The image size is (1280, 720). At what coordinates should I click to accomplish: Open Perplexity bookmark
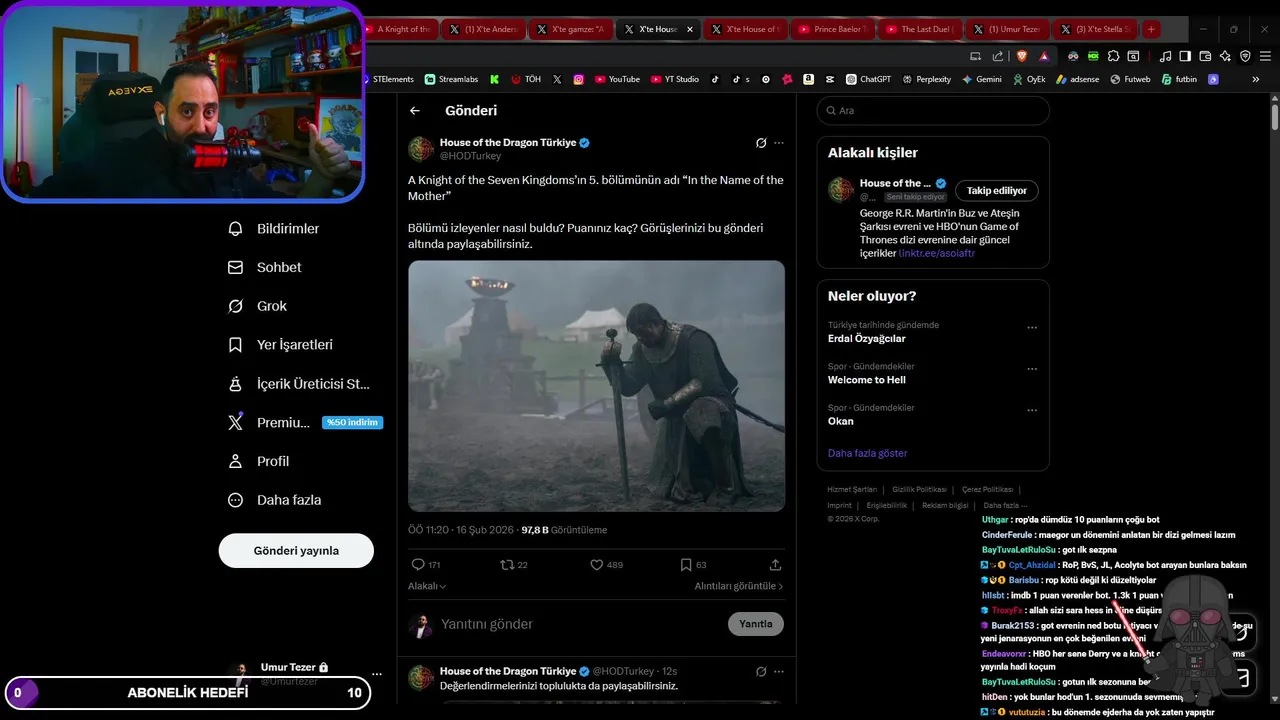click(x=925, y=79)
